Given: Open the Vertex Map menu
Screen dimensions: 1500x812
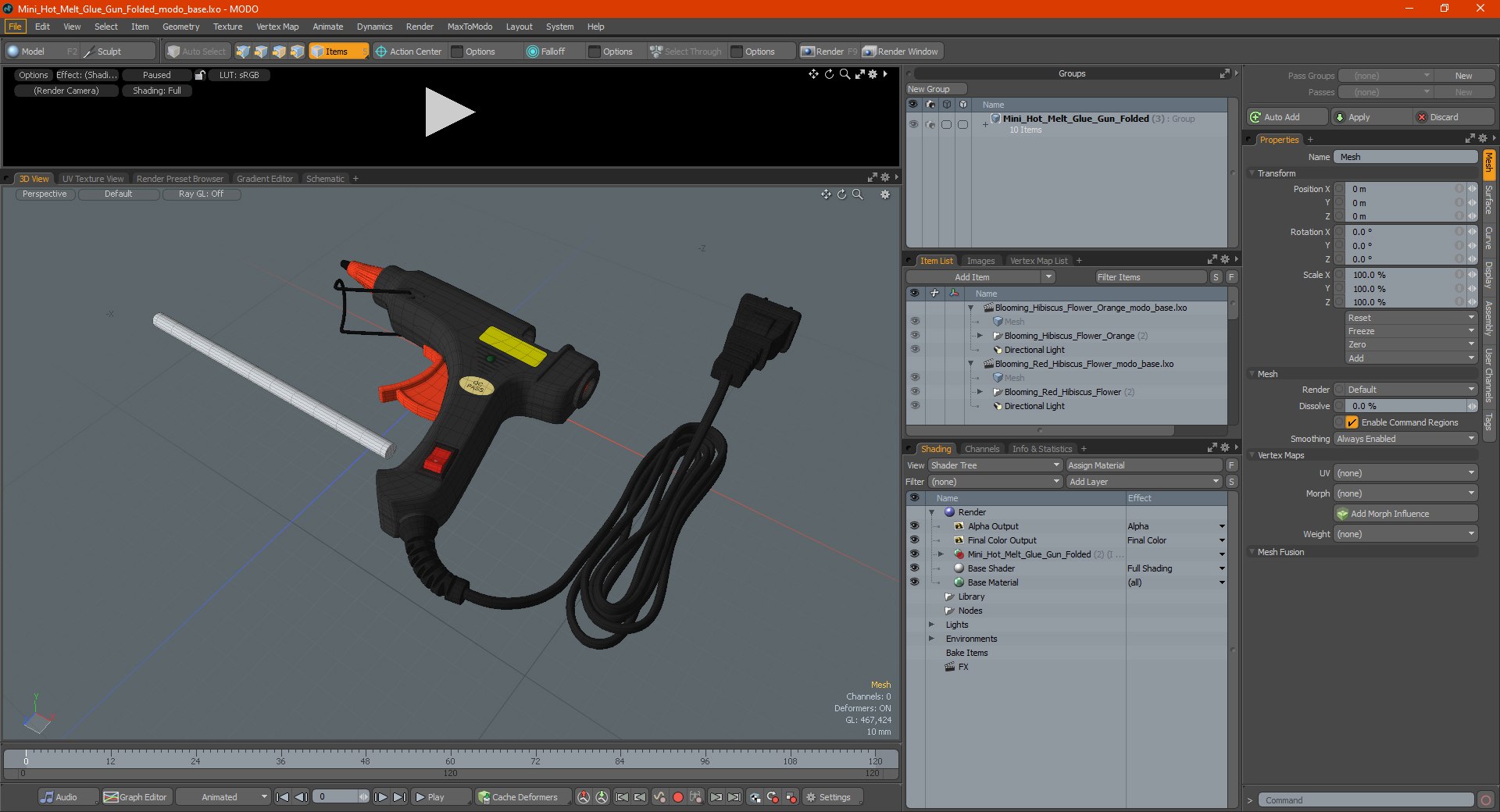Looking at the screenshot, I should tap(277, 27).
